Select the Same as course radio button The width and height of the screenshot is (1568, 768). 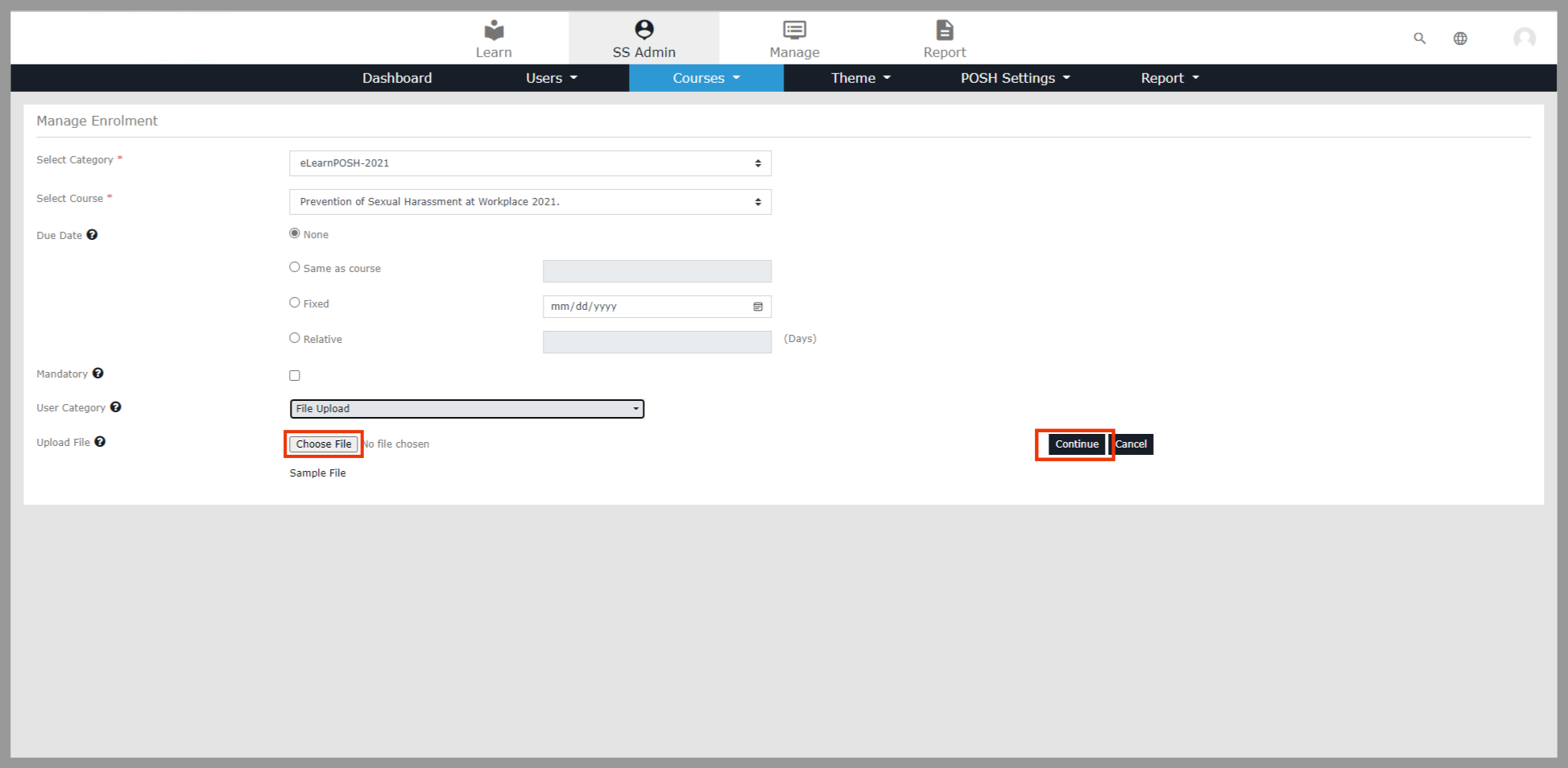295,267
